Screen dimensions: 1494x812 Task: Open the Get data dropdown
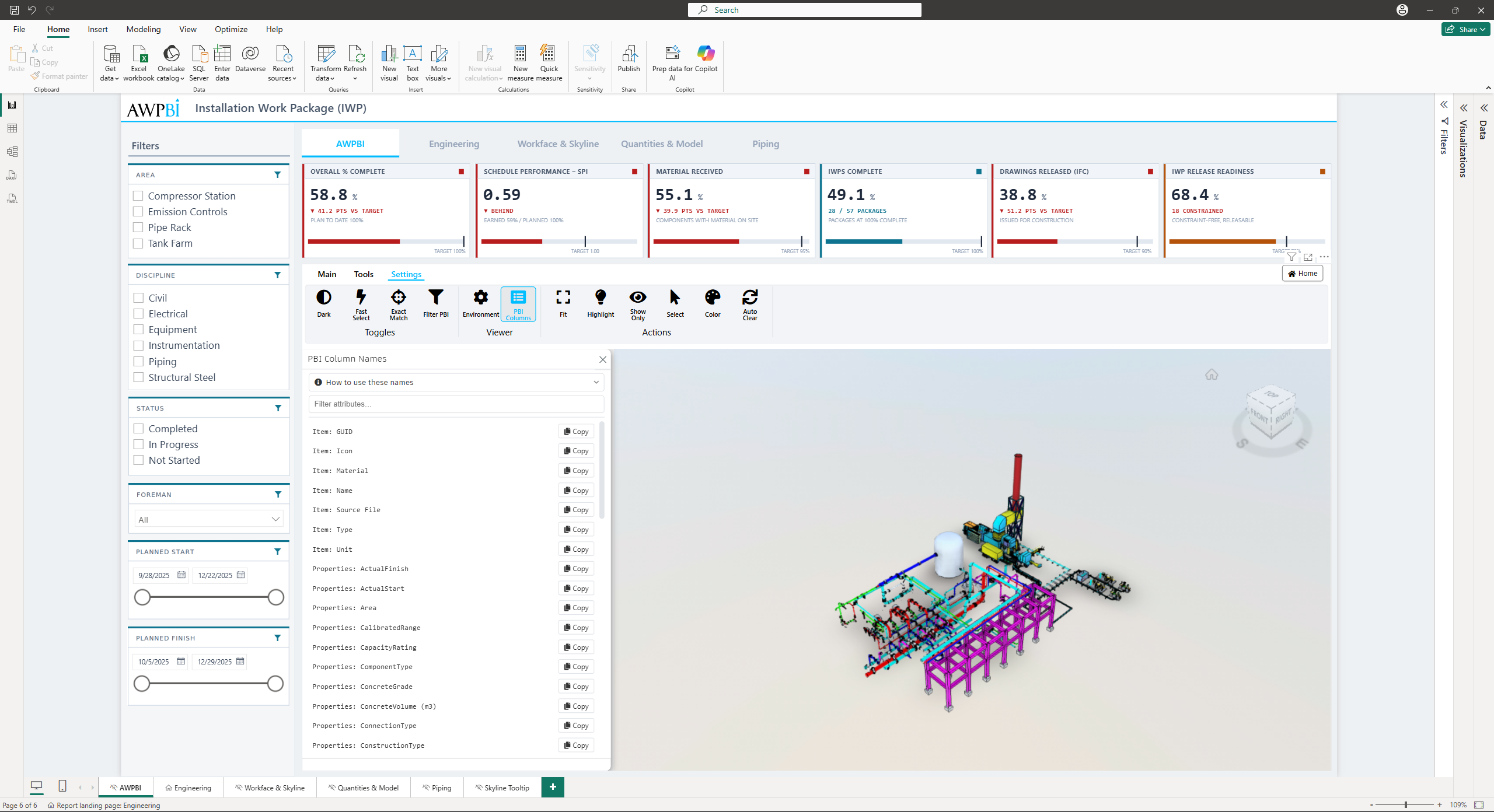110,63
